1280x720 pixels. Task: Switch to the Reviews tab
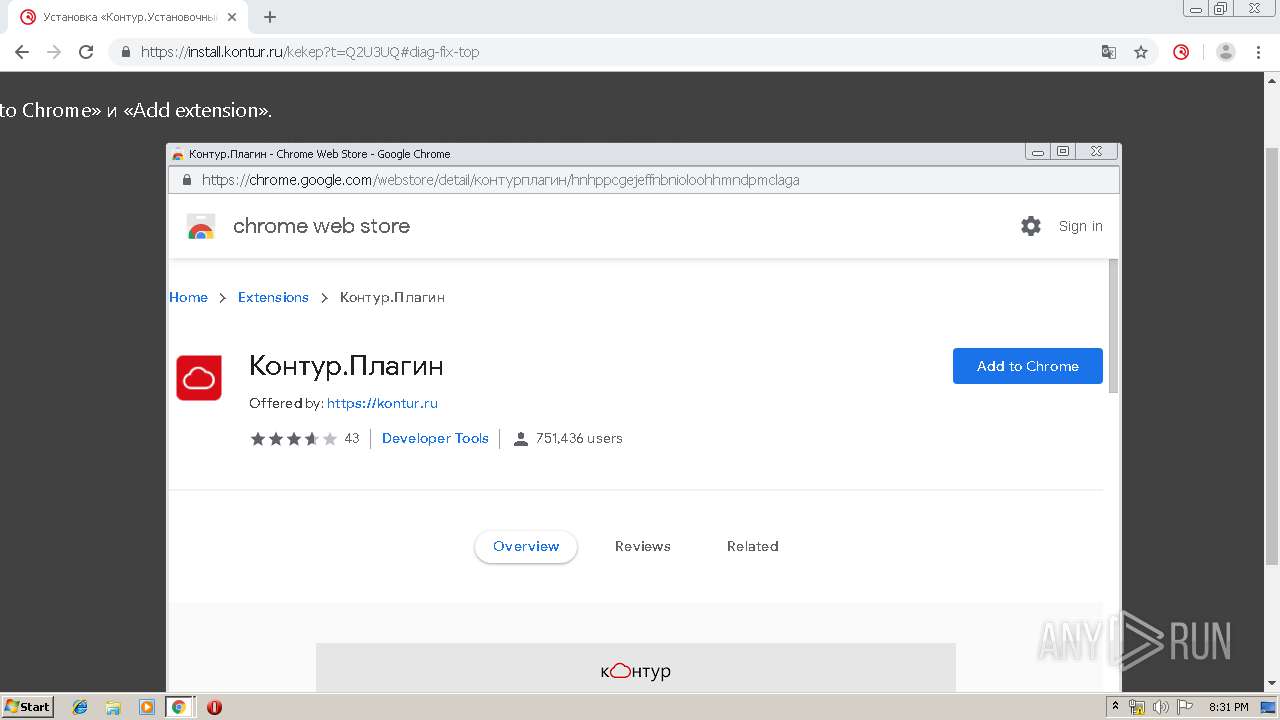point(643,546)
